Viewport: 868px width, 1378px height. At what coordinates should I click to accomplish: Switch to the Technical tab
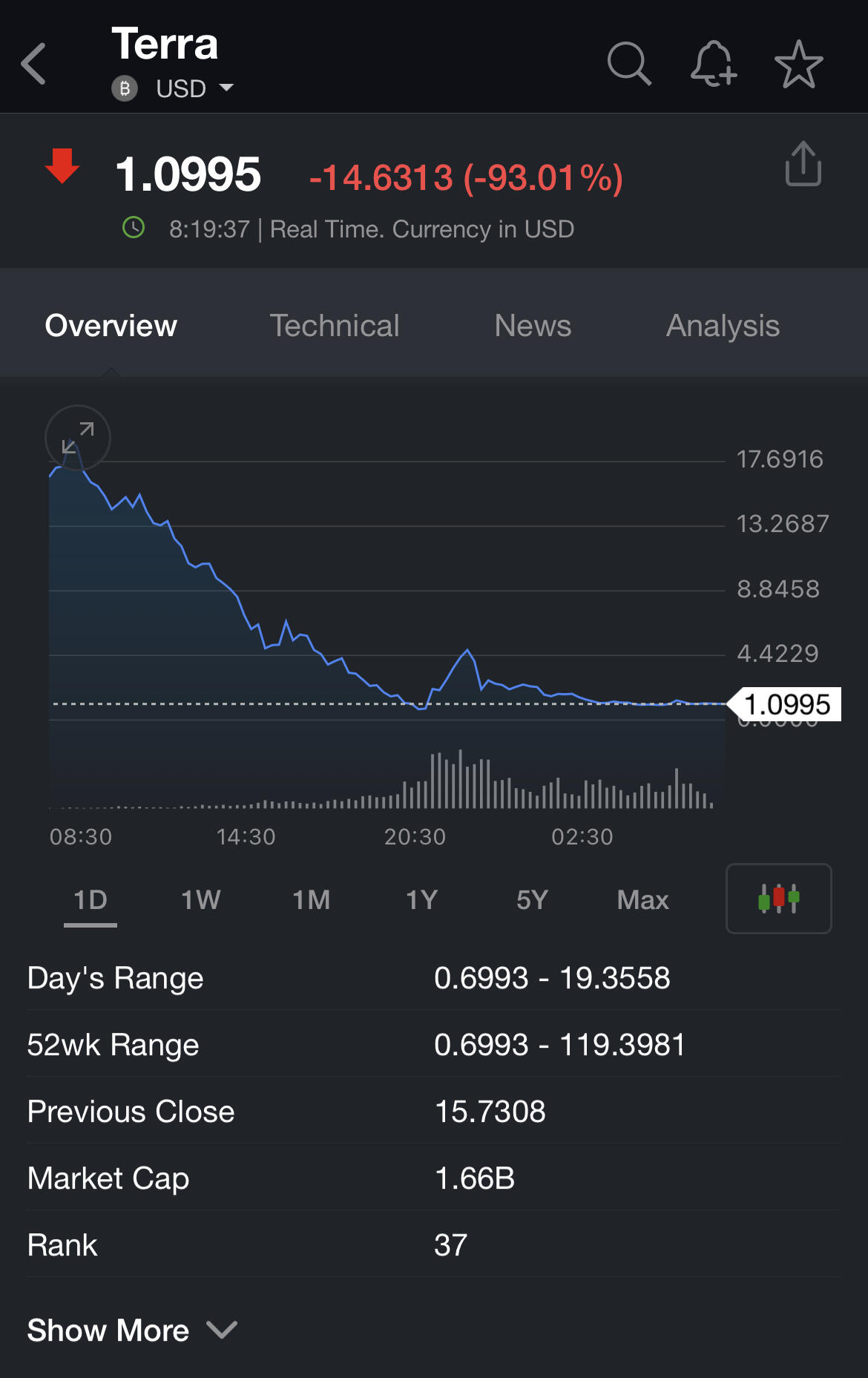(x=334, y=326)
